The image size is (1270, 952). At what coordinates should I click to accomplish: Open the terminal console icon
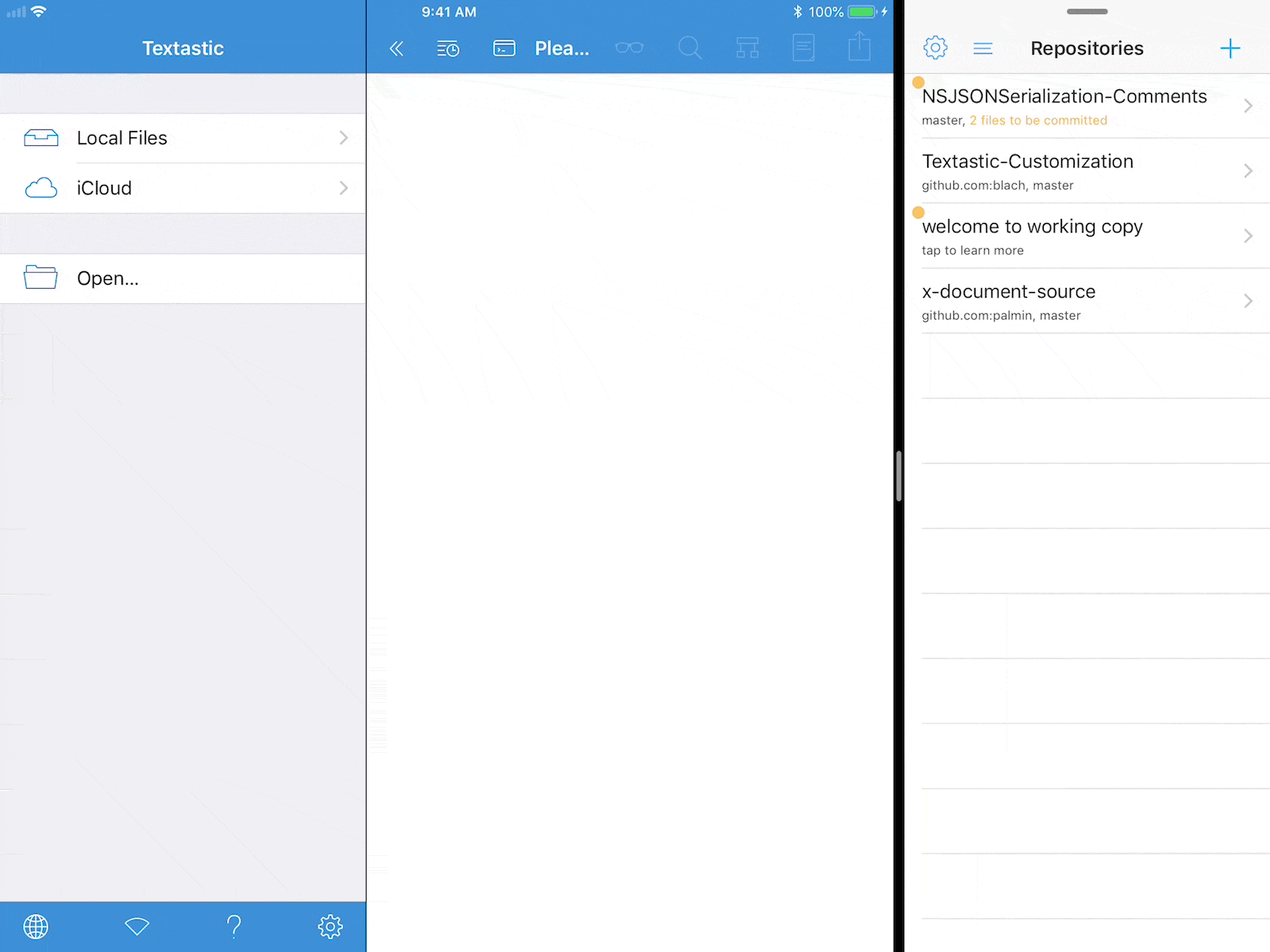click(x=504, y=48)
